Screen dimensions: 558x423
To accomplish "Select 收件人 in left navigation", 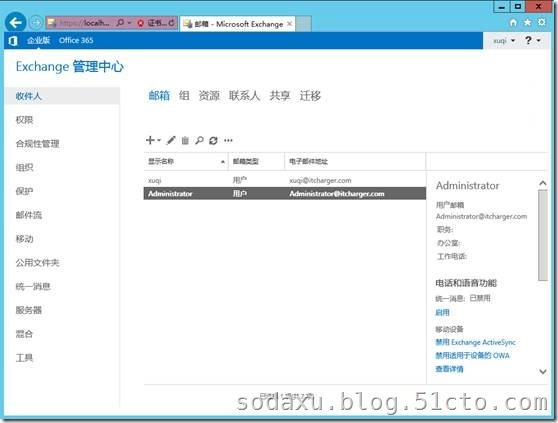I will pos(62,96).
